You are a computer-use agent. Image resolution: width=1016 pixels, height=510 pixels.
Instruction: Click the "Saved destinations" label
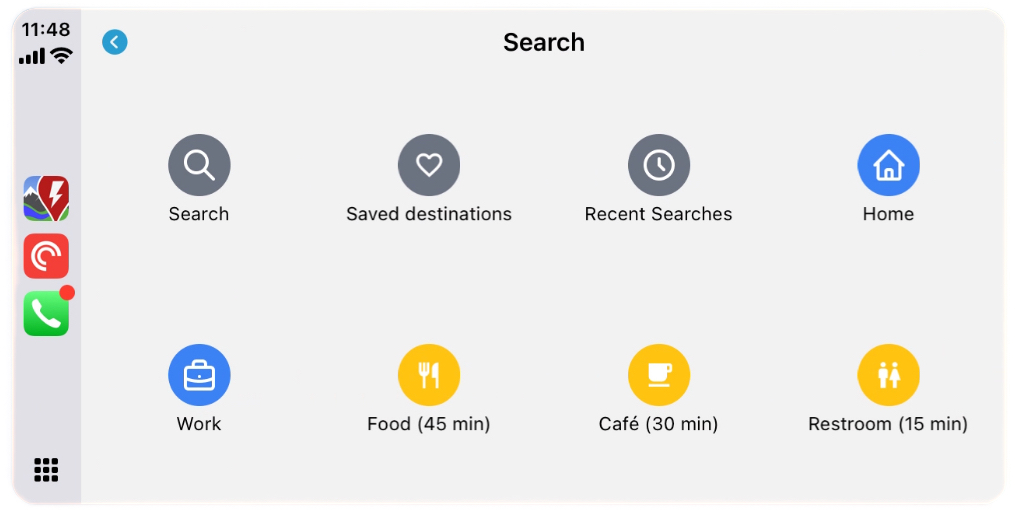coord(429,214)
